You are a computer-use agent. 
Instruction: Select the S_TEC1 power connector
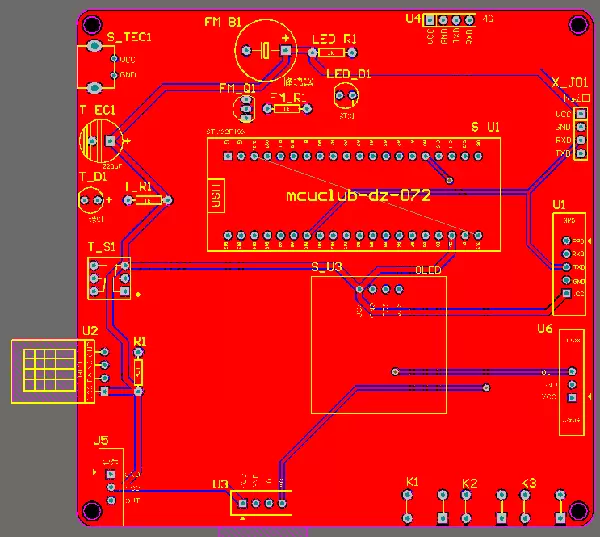pos(97,67)
